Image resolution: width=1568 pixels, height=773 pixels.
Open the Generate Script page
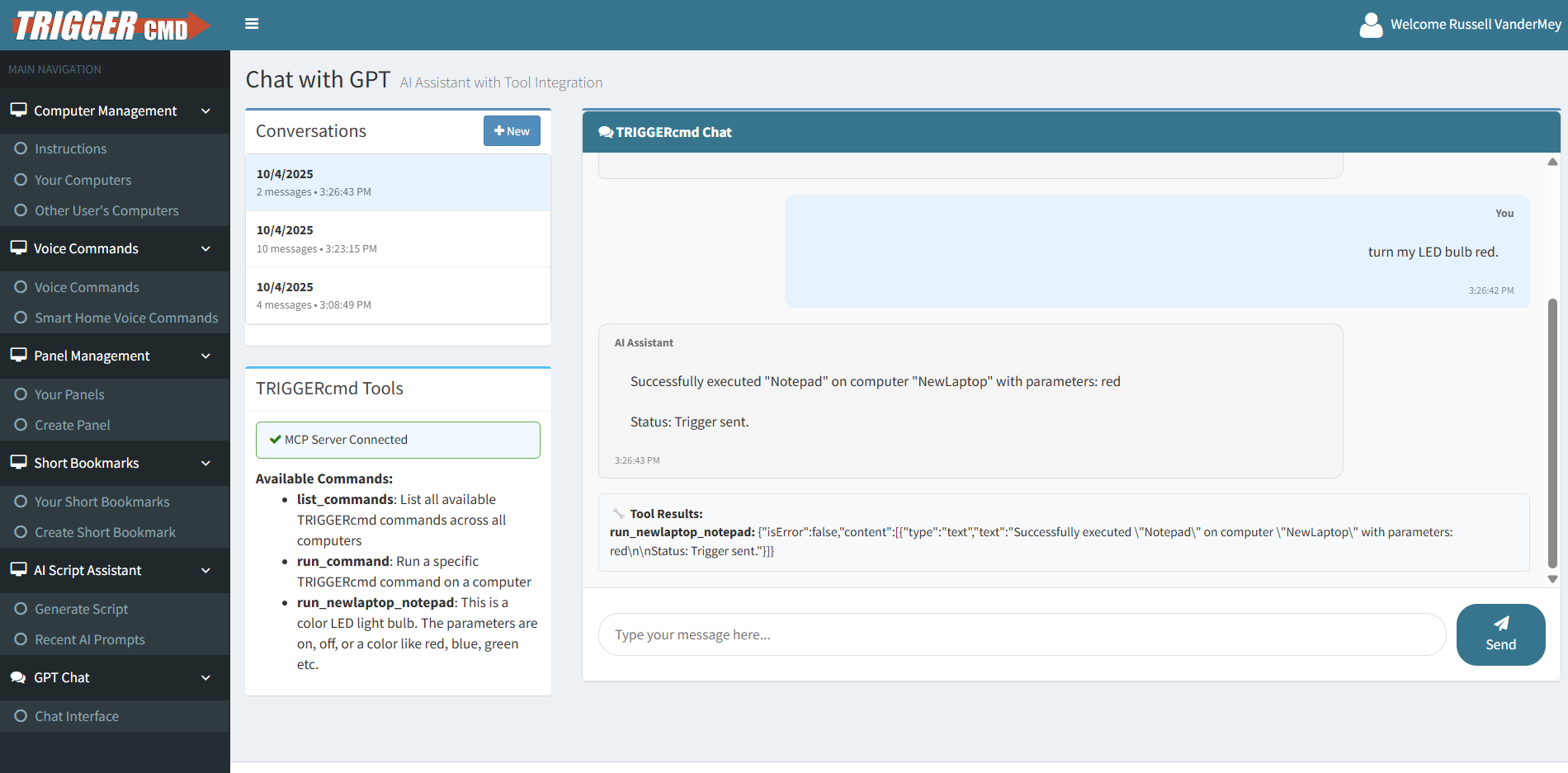tap(81, 609)
